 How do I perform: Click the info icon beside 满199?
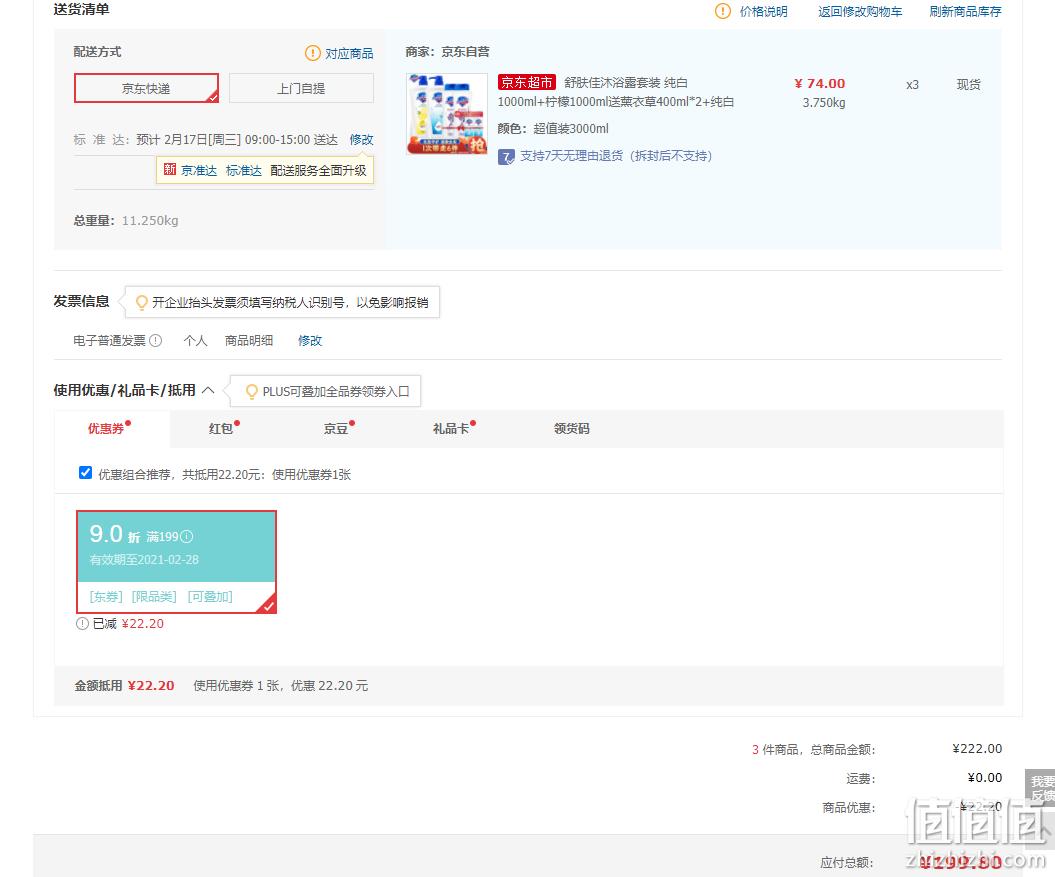tap(187, 536)
